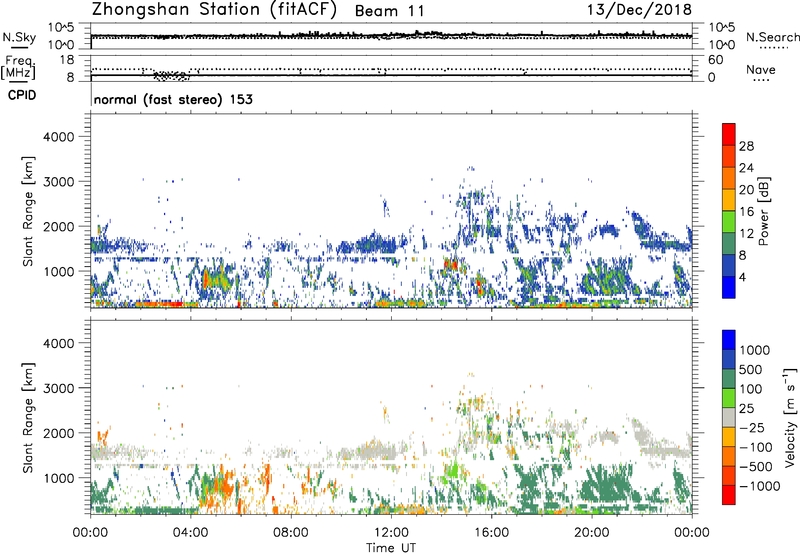800x554 pixels.
Task: Click the "Nave" legend label
Action: coord(761,70)
